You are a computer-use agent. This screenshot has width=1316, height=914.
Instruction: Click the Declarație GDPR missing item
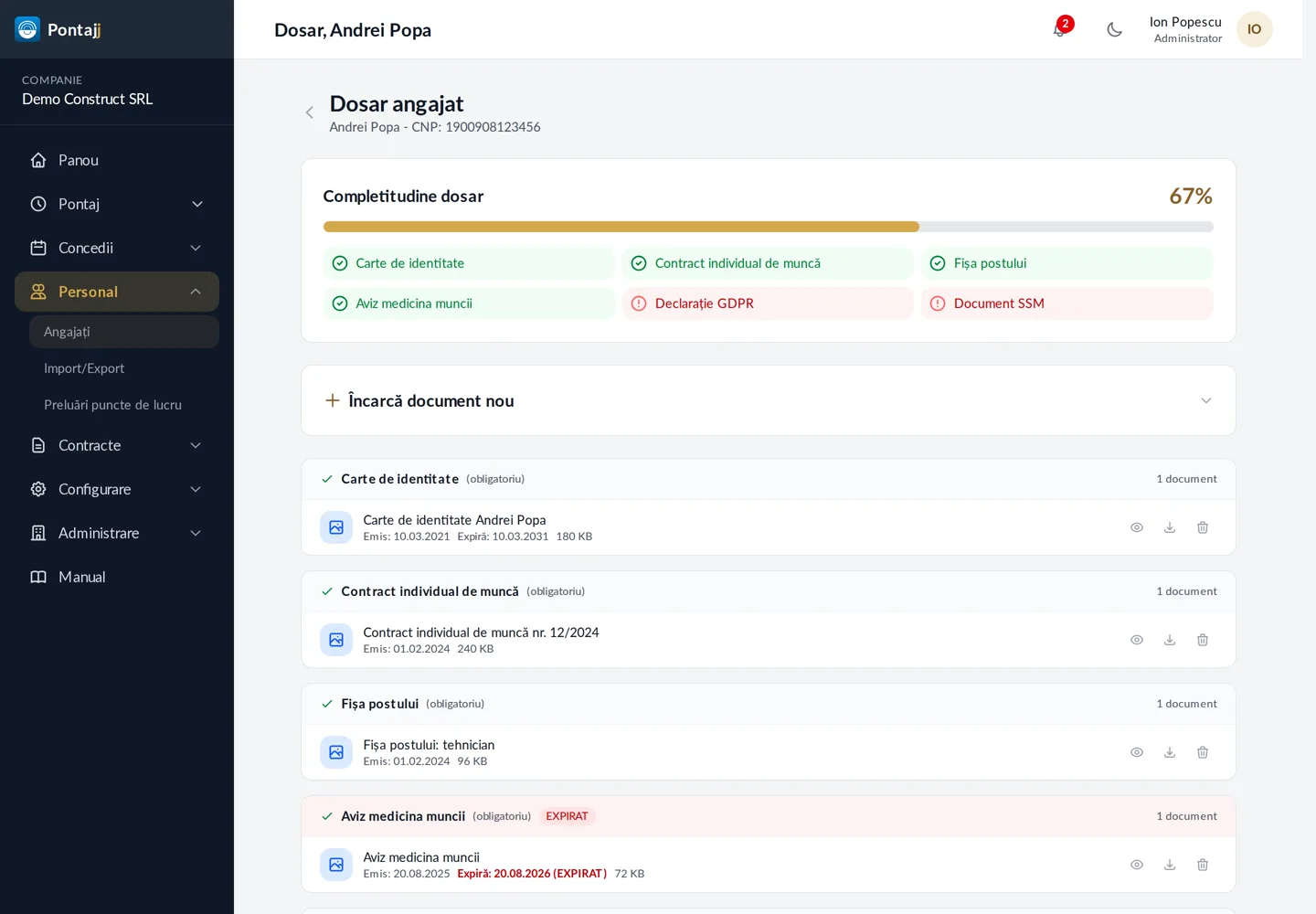[x=768, y=303]
